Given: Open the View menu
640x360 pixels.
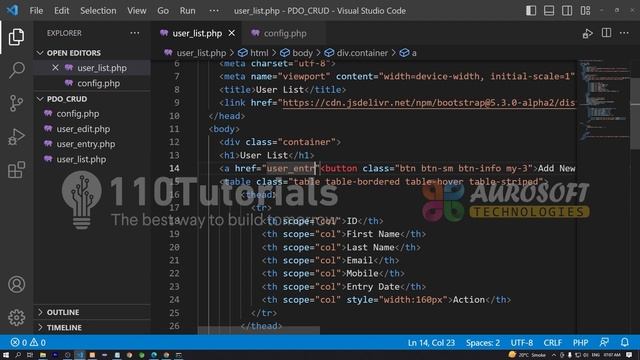Looking at the screenshot, I should 137,11.
